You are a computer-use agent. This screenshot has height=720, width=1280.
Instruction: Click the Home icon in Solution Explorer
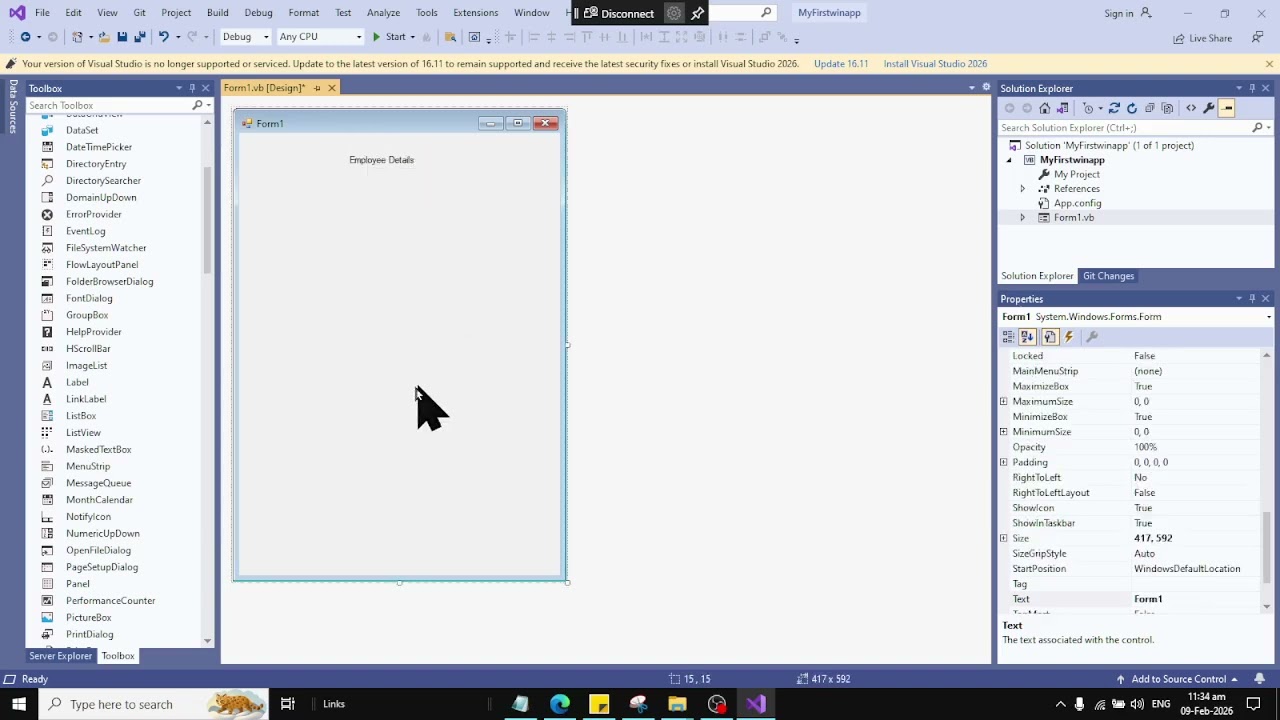[x=1044, y=108]
